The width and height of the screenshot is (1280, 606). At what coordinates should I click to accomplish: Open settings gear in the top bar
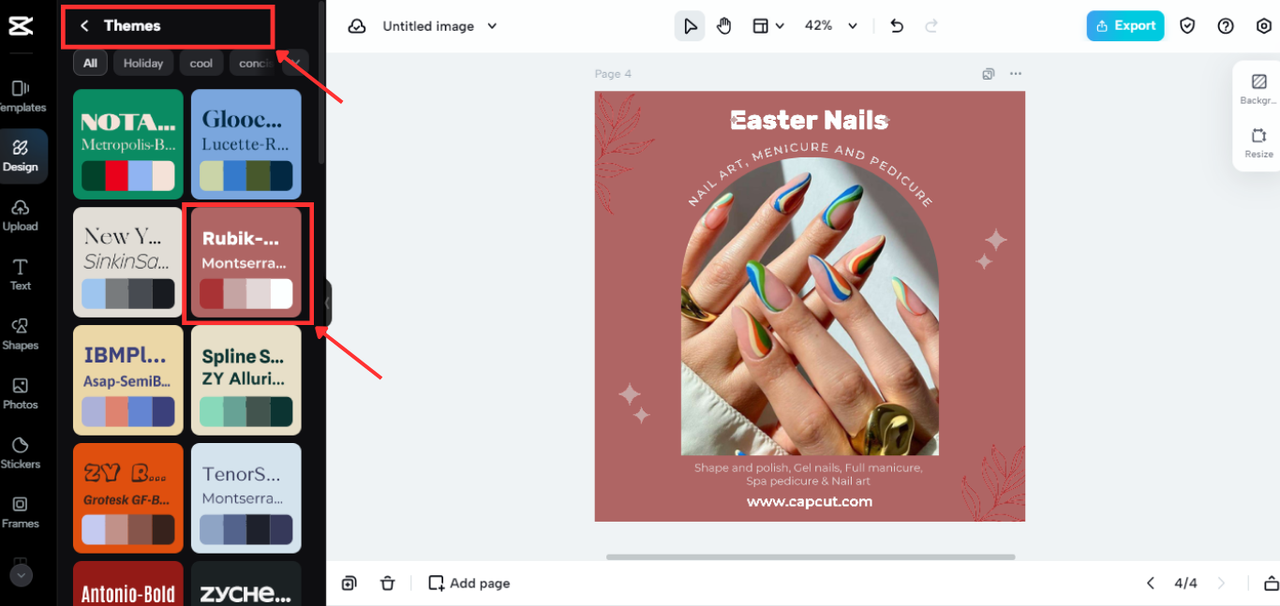pos(1263,26)
